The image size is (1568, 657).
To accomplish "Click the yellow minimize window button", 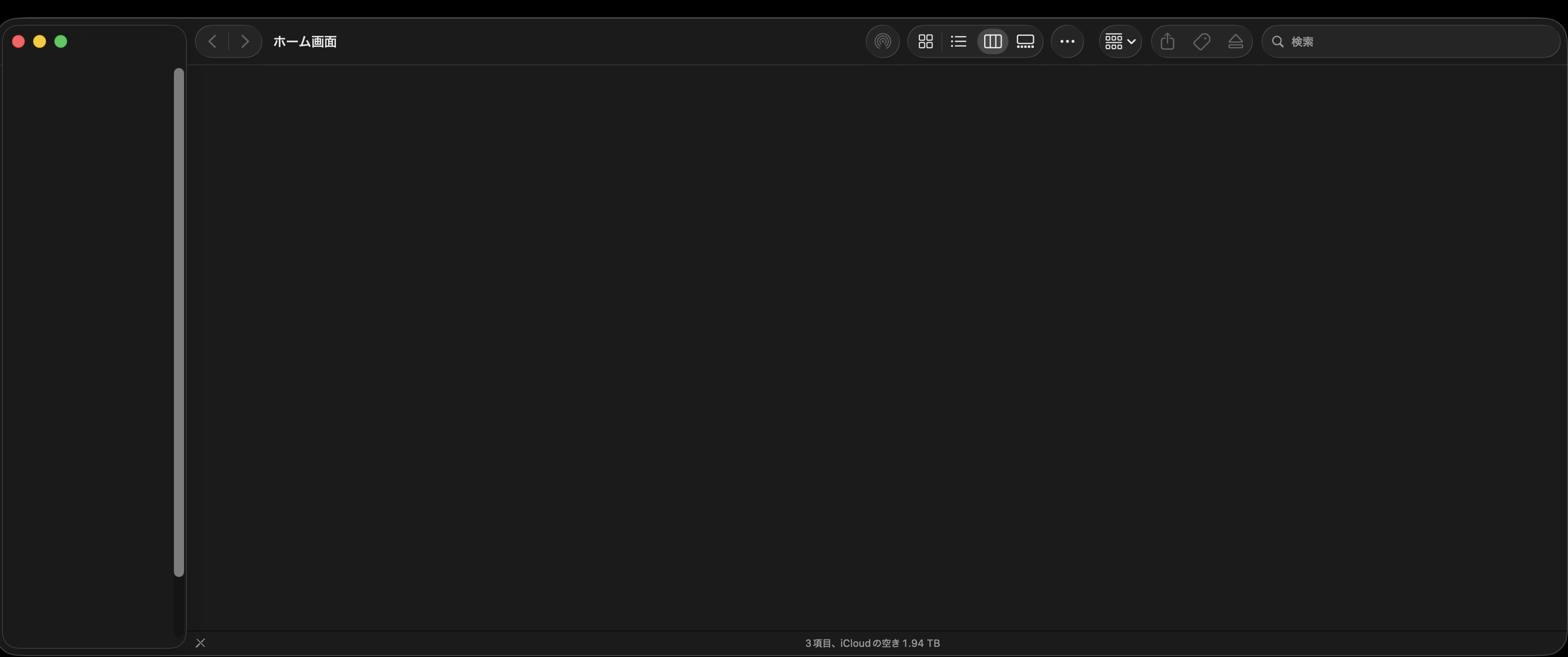I will 40,41.
